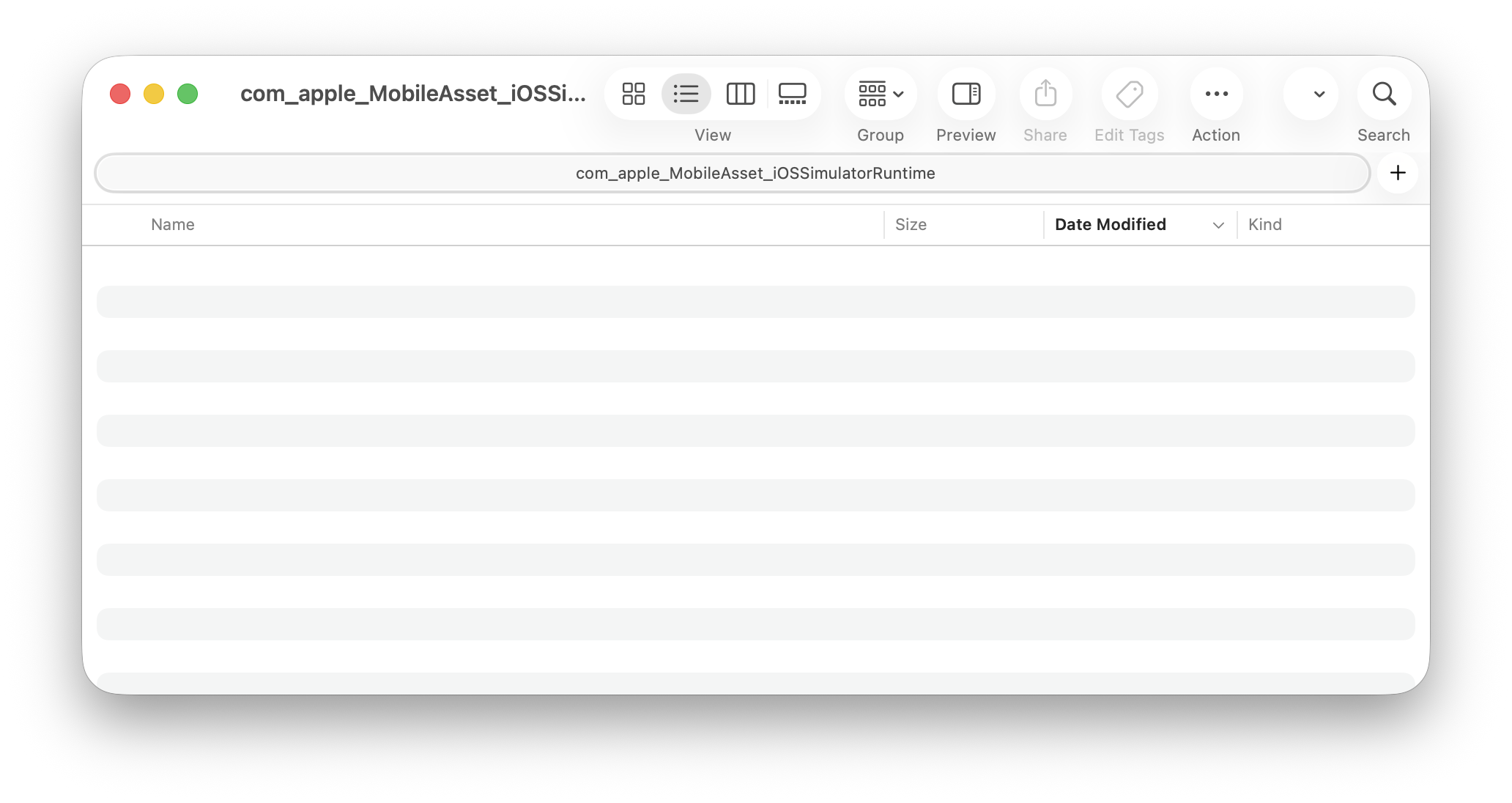Click the Edit Tags icon

pos(1130,94)
